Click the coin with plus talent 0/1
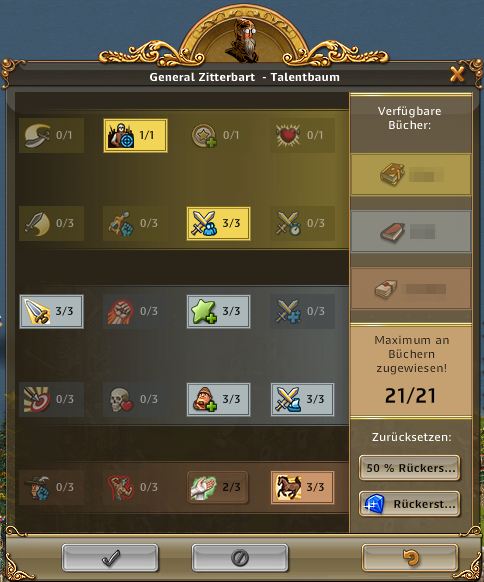 point(219,135)
